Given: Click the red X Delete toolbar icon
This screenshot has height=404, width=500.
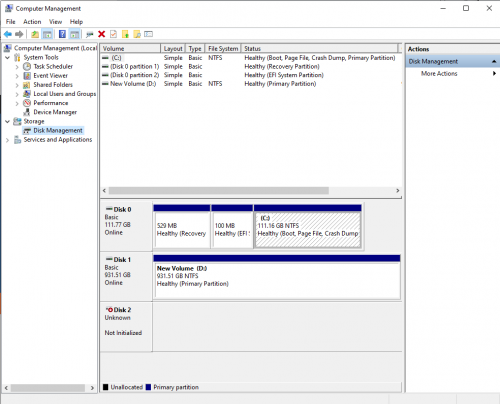Looking at the screenshot, I should [102, 34].
